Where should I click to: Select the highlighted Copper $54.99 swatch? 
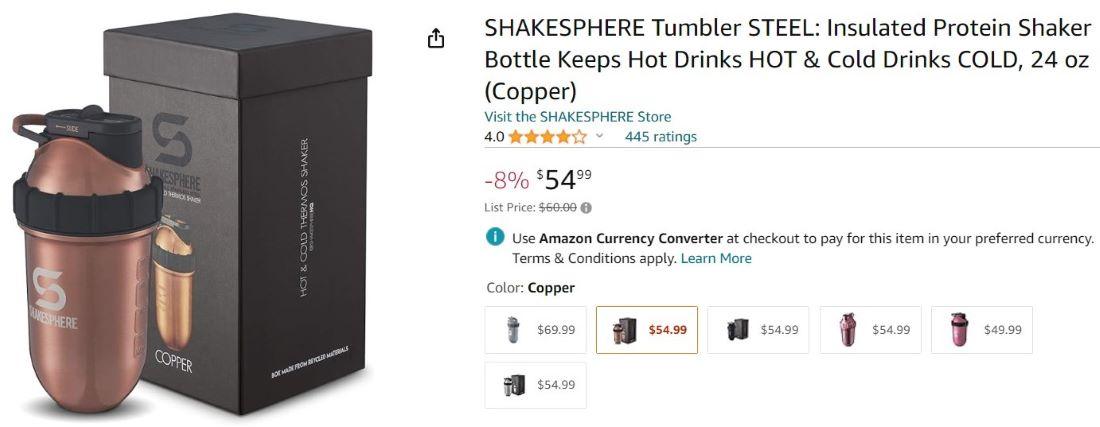(647, 330)
